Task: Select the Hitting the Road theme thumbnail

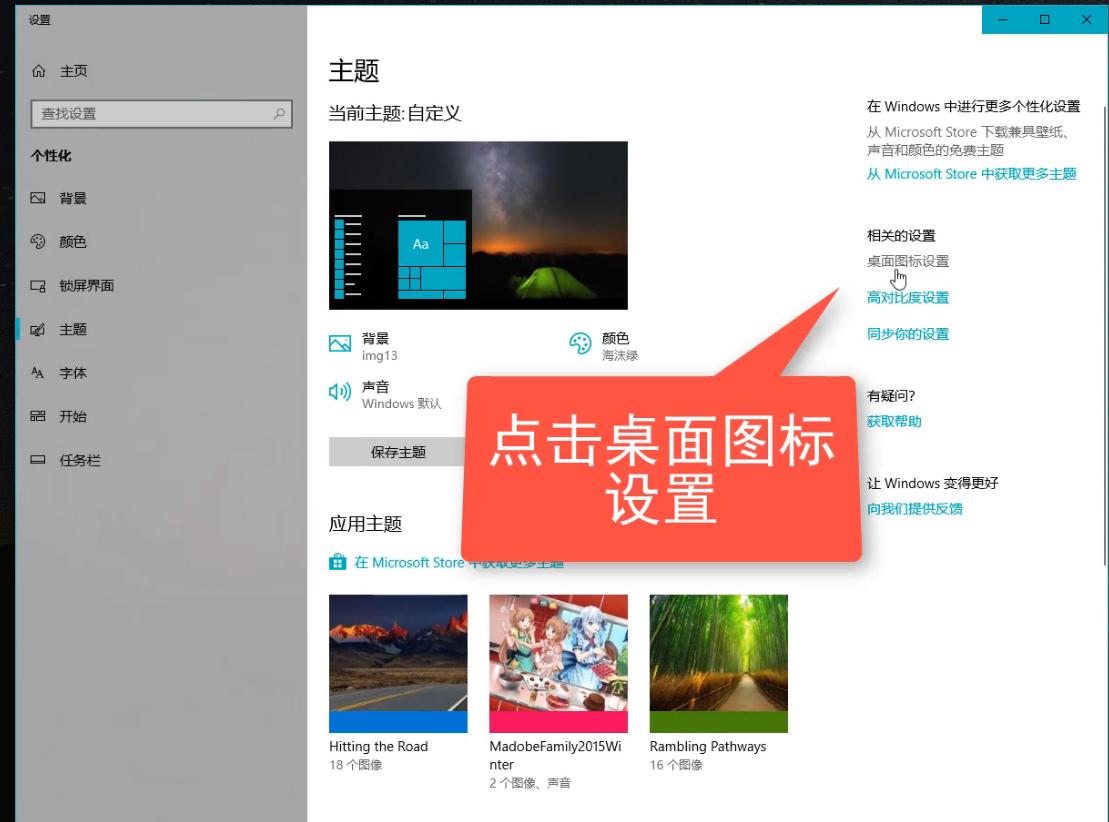Action: click(397, 663)
